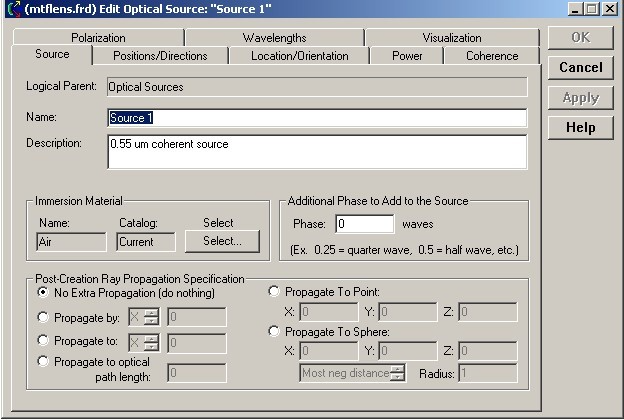This screenshot has height=420, width=624.
Task: Click in the Description text box
Action: (316, 152)
